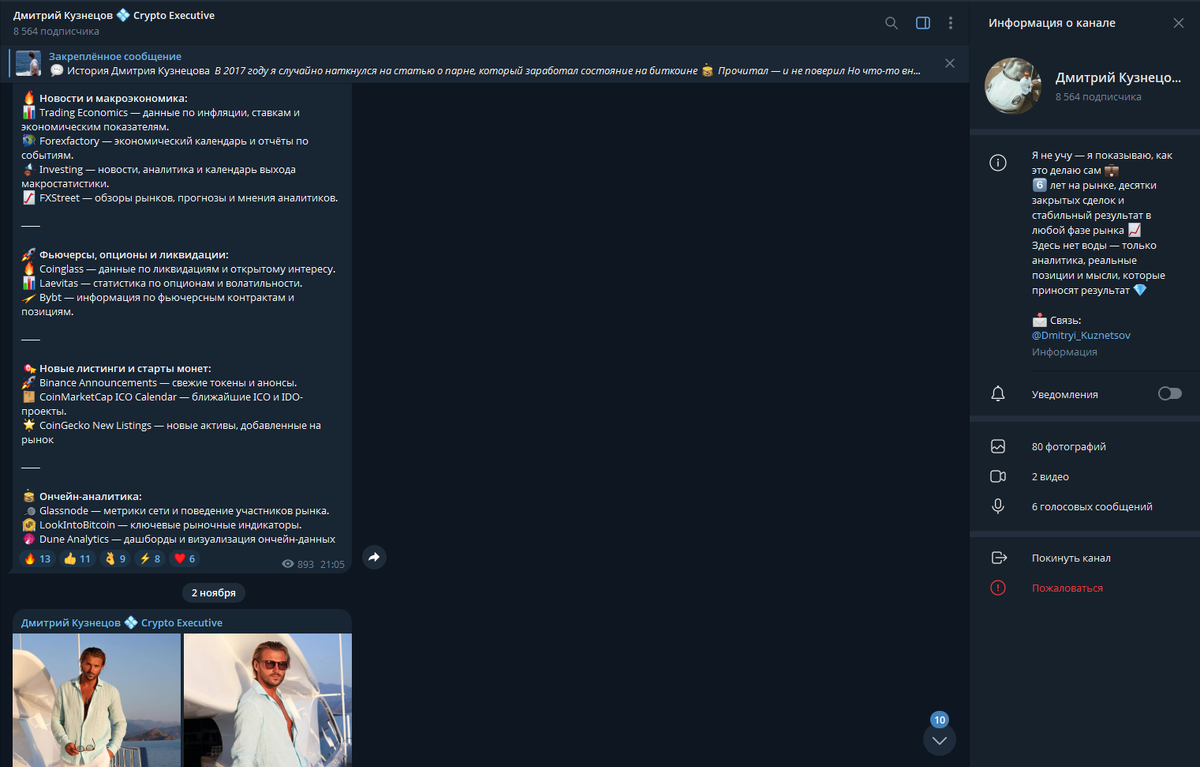Jump to bottom with the down-chevron button

pyautogui.click(x=939, y=740)
